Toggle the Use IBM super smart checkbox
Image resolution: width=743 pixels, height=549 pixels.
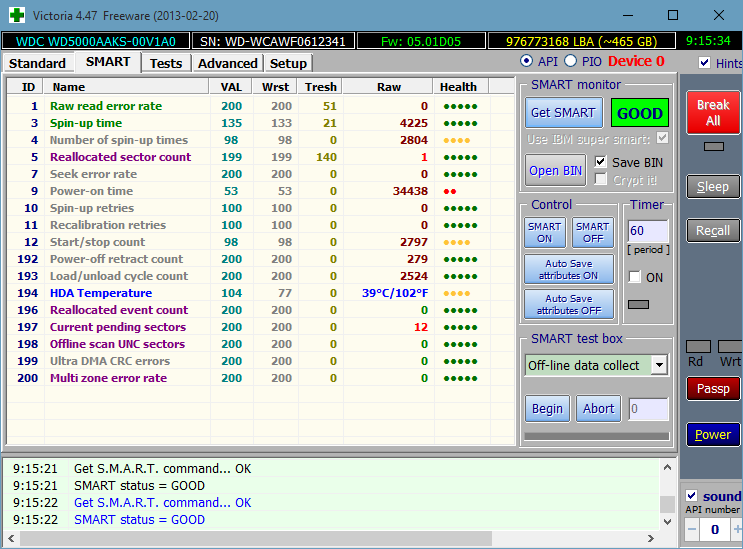[662, 138]
